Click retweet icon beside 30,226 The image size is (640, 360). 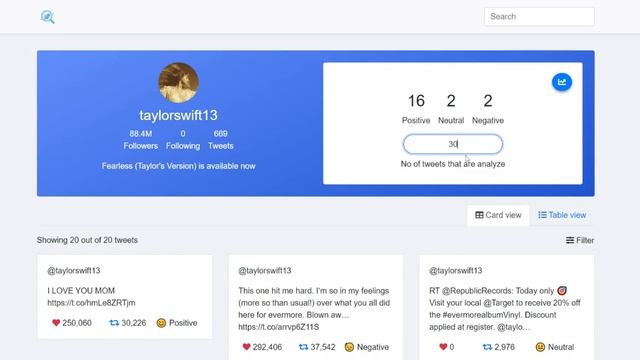(x=114, y=323)
